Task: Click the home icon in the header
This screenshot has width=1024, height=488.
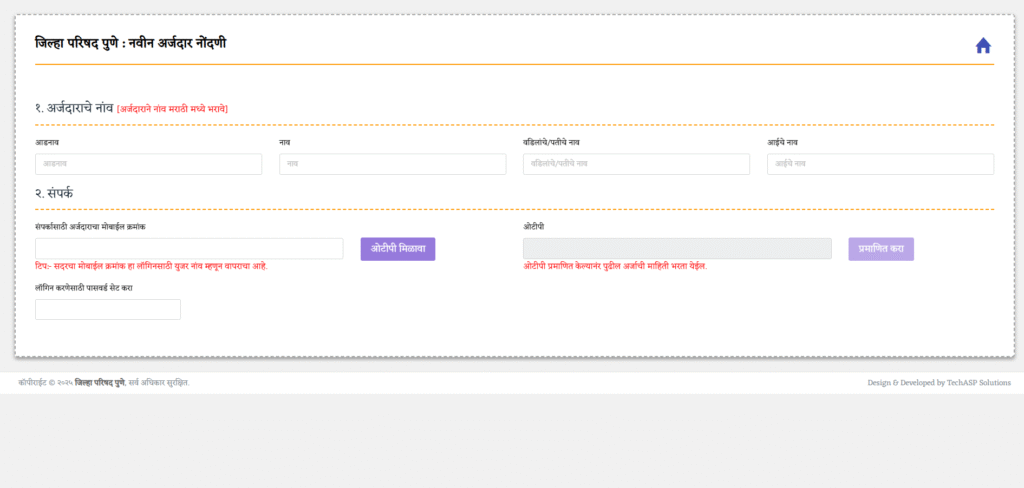Action: 982,45
